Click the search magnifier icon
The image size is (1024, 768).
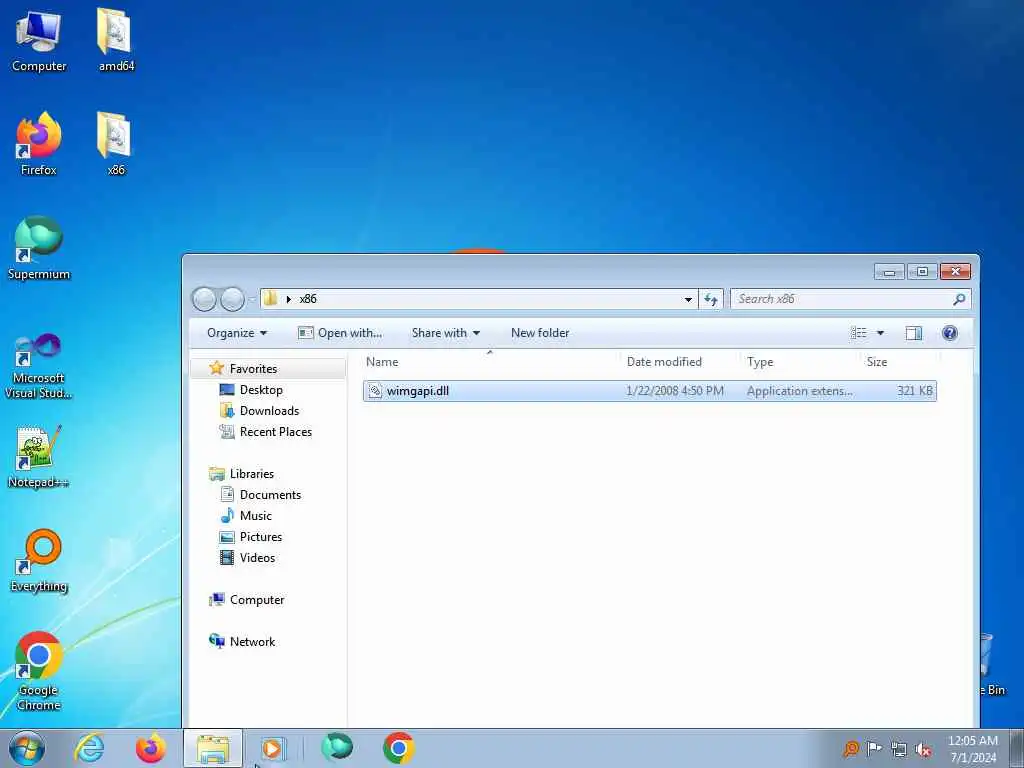pos(959,299)
